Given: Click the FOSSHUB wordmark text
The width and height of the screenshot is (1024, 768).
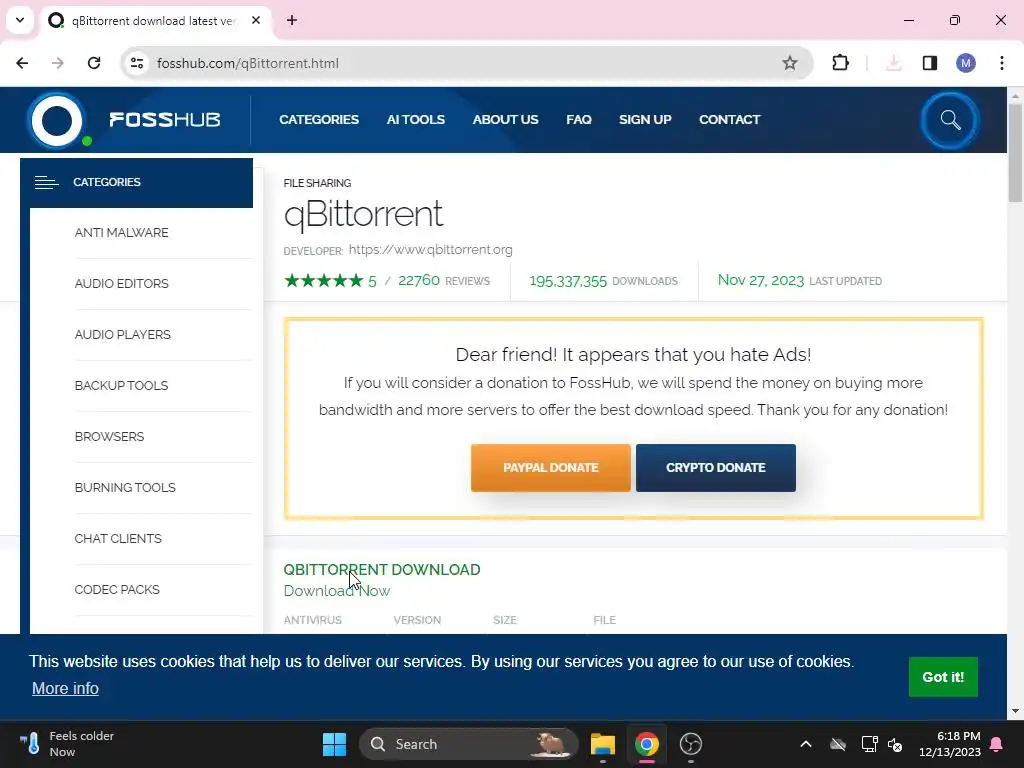Looking at the screenshot, I should coord(165,120).
